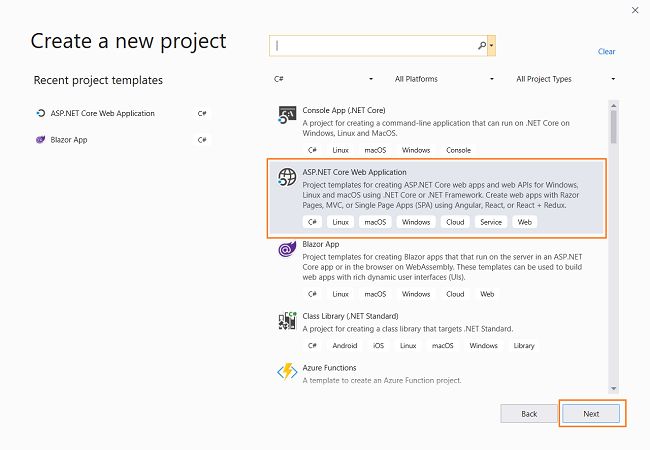Select the Blazor App recent template
This screenshot has height=450, width=650.
point(123,140)
